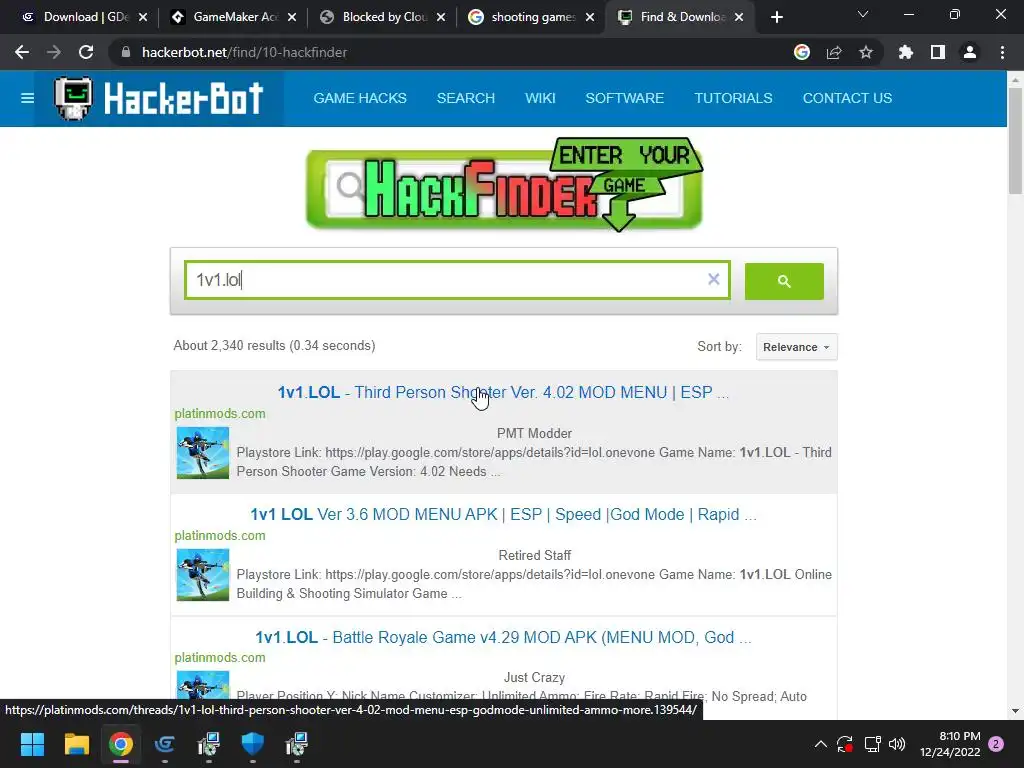1024x768 pixels.
Task: Toggle the browser side panel
Action: point(938,52)
